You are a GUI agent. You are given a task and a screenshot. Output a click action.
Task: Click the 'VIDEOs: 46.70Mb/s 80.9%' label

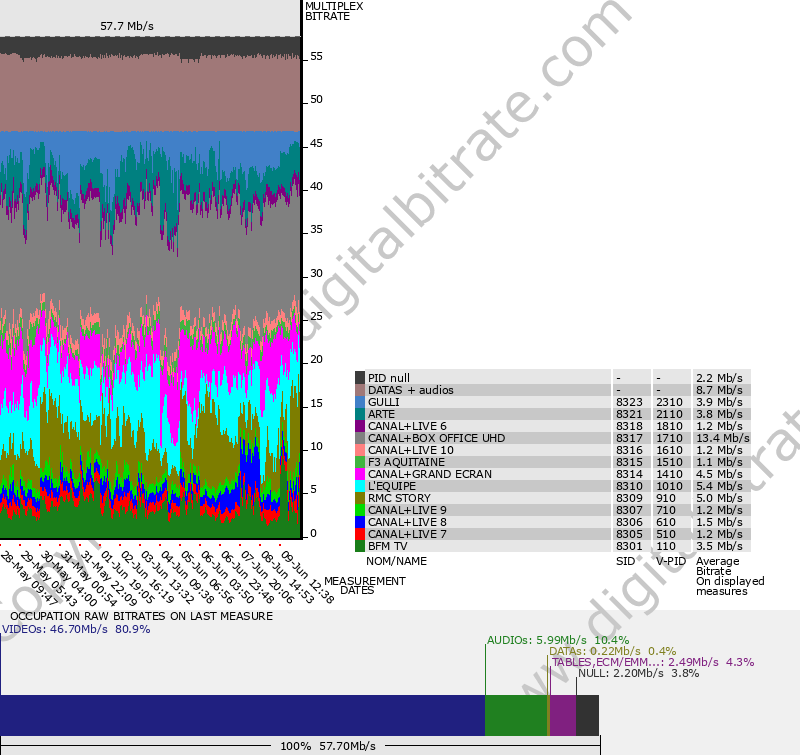tap(76, 629)
